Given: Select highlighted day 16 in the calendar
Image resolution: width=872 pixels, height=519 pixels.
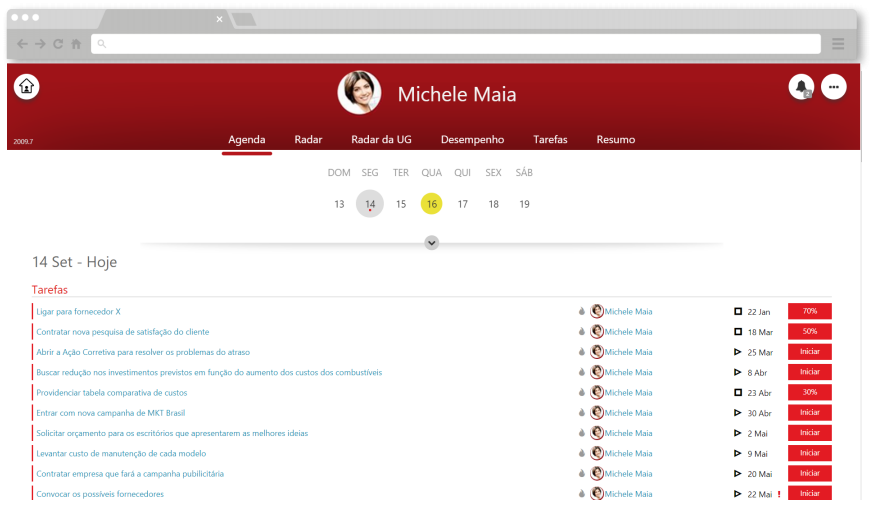Looking at the screenshot, I should click(x=432, y=204).
